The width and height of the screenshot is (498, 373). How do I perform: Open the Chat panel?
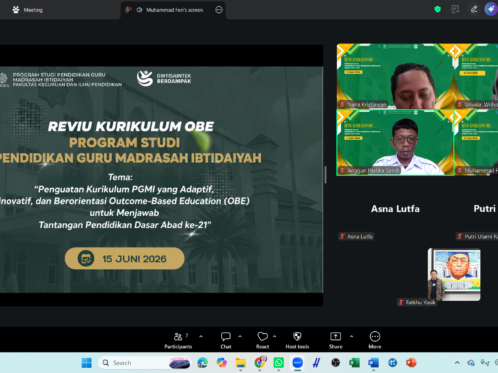click(226, 340)
